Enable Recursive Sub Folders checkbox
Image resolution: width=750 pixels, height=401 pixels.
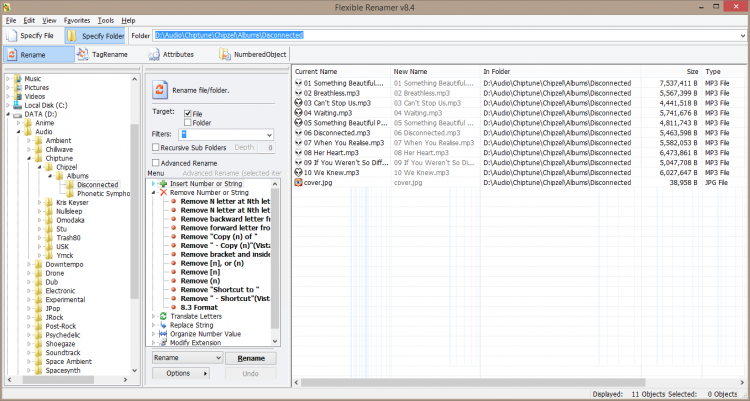155,147
